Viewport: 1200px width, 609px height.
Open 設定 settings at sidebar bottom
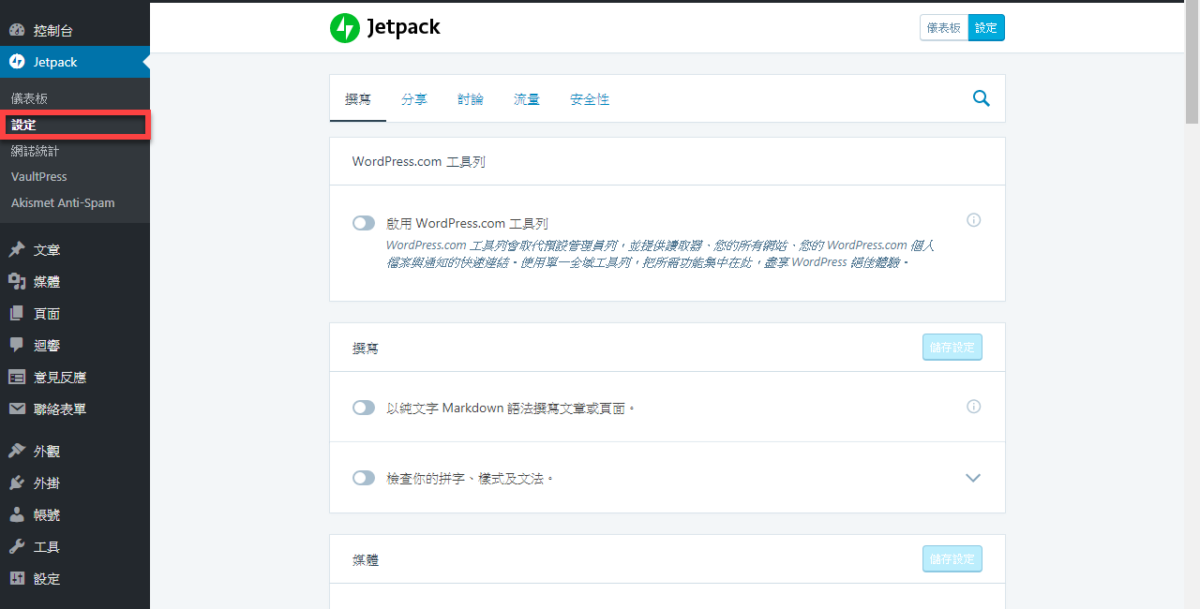[75, 579]
